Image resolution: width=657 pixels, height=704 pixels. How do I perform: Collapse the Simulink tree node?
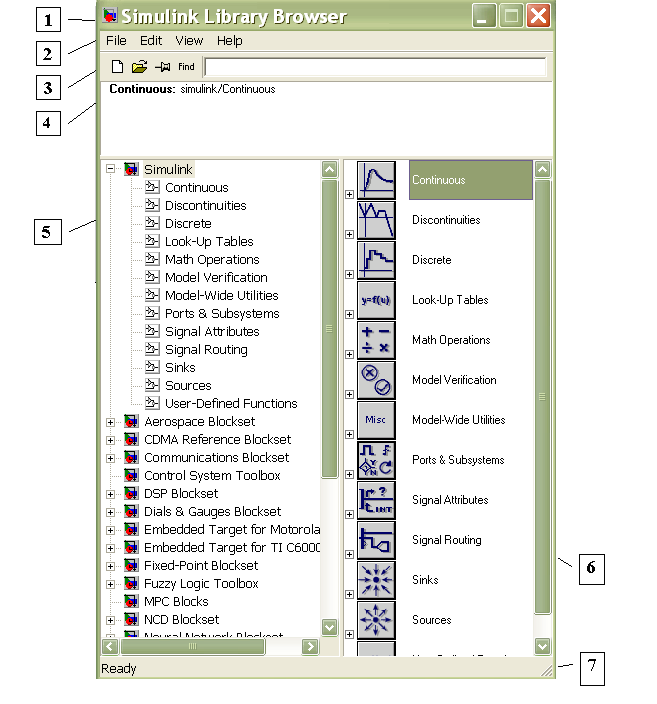[x=110, y=169]
